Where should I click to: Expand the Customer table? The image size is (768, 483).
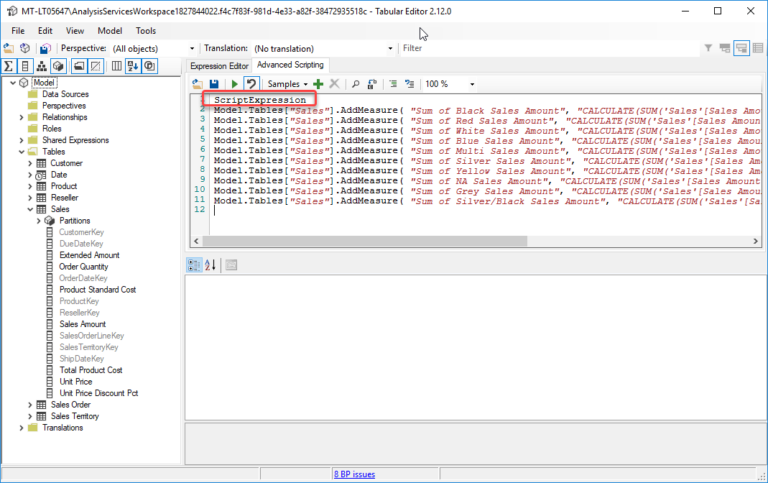point(30,163)
